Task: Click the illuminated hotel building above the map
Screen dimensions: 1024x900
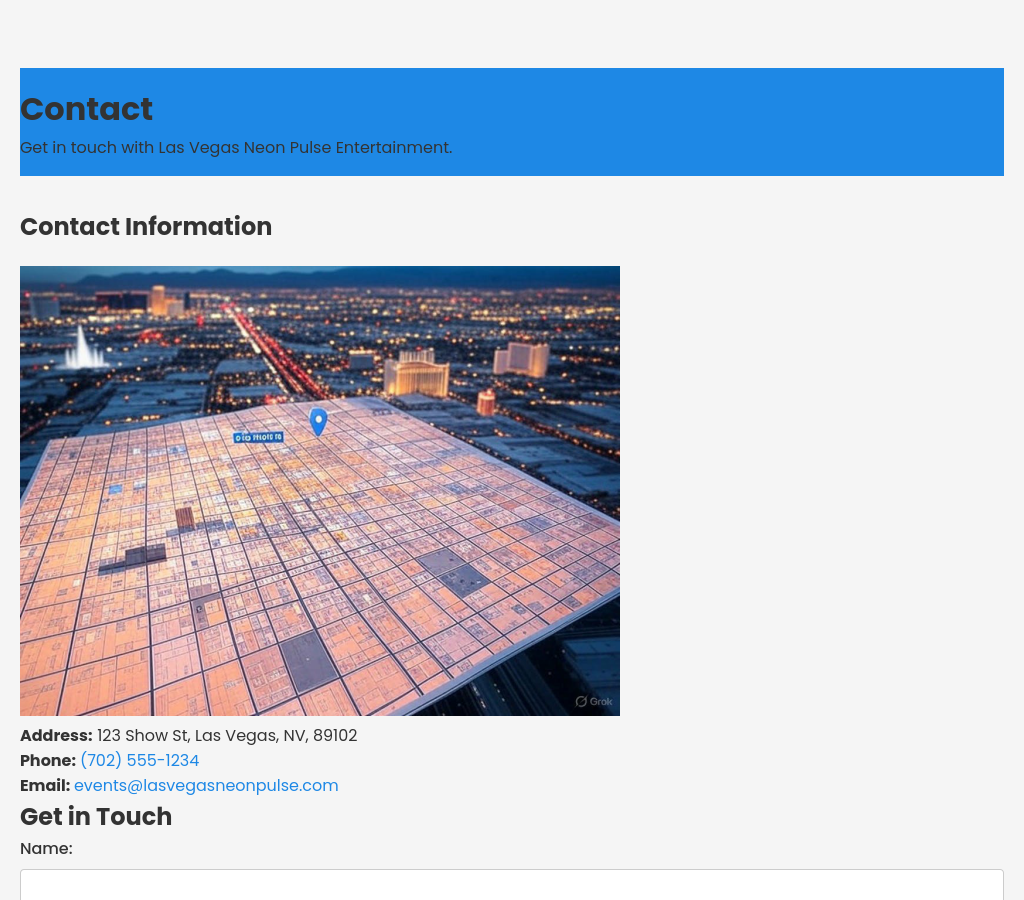Action: (416, 375)
